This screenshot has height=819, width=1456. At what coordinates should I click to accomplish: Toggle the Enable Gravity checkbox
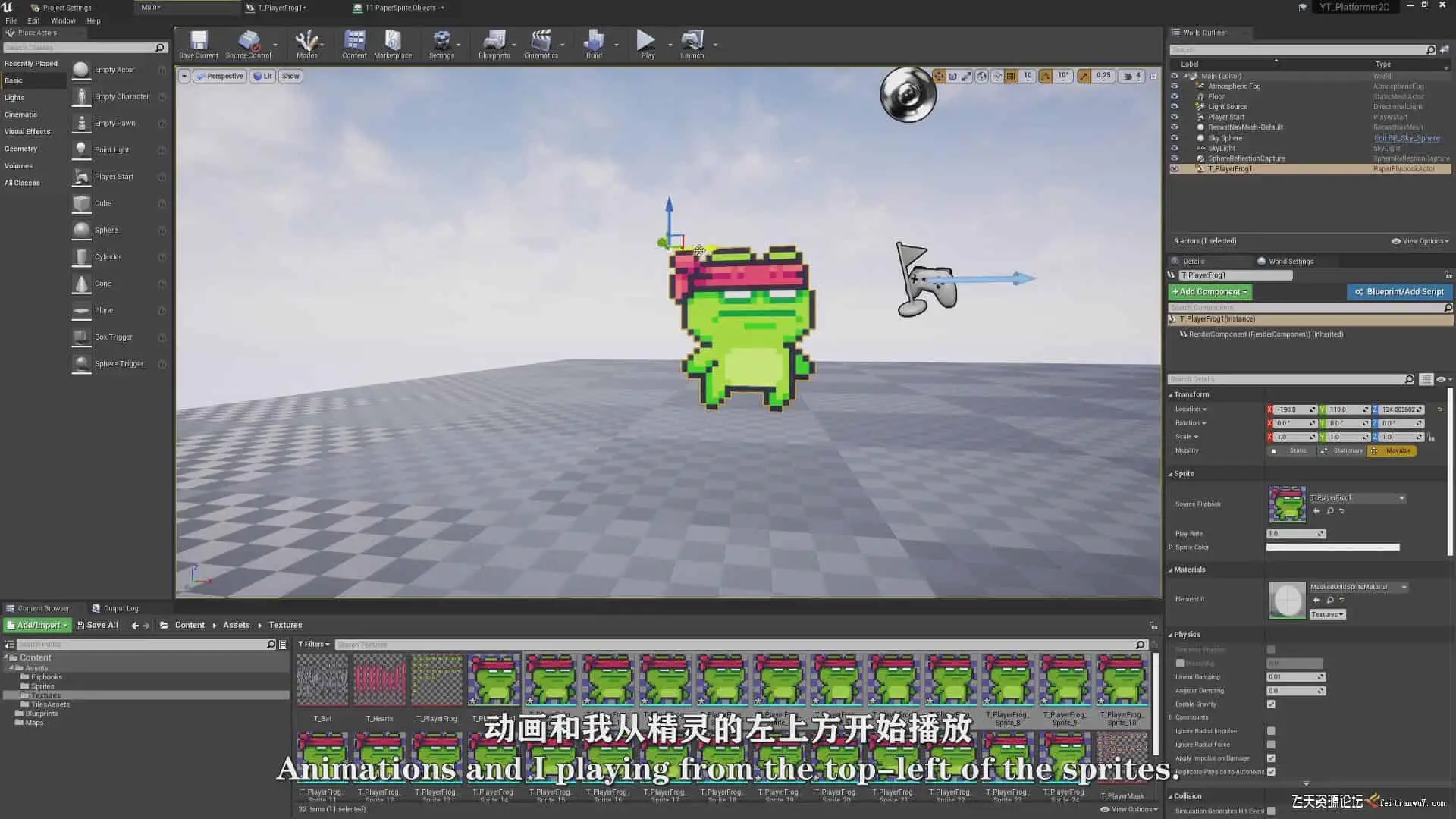tap(1271, 704)
